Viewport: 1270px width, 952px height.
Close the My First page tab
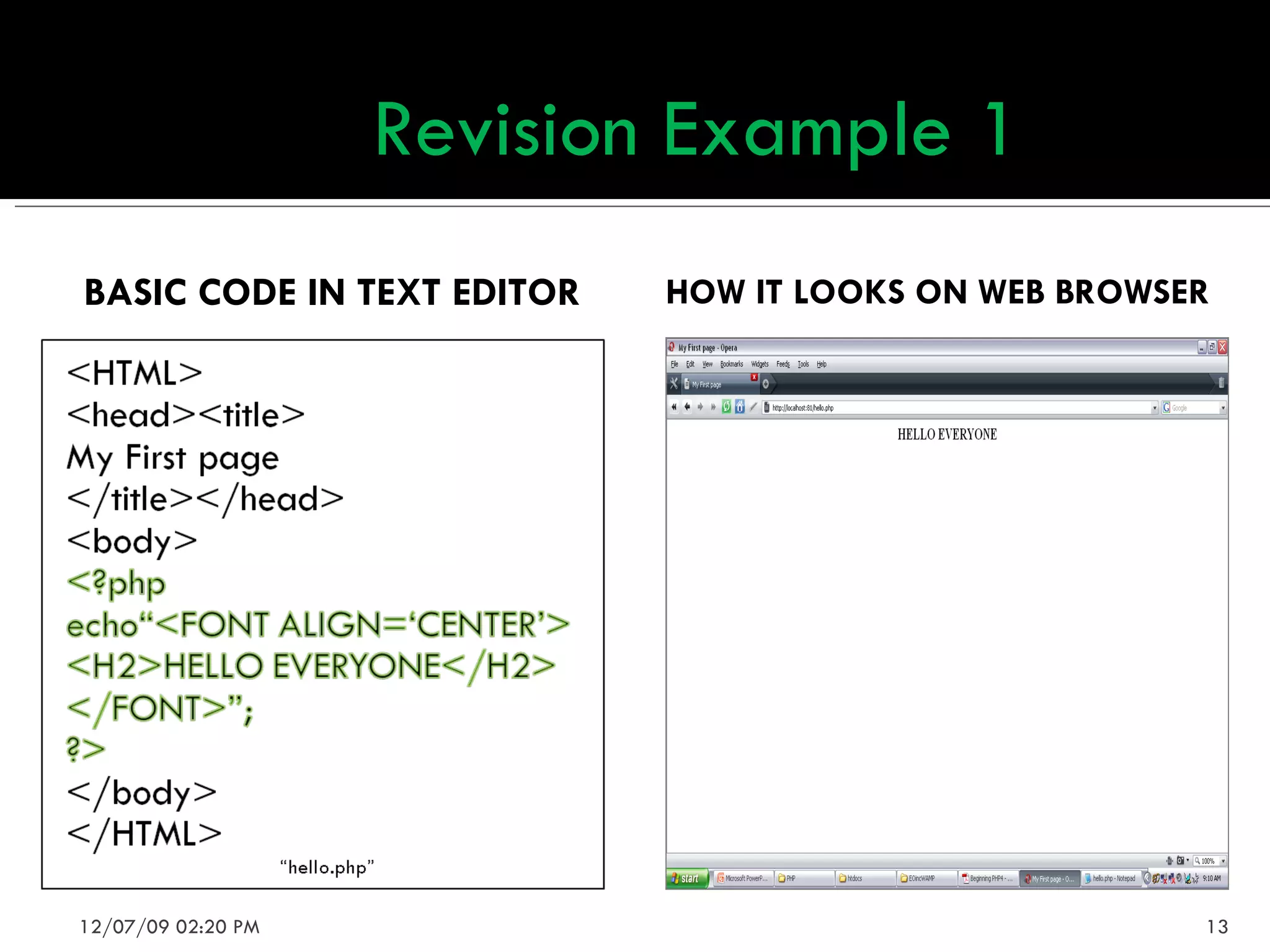pos(754,377)
